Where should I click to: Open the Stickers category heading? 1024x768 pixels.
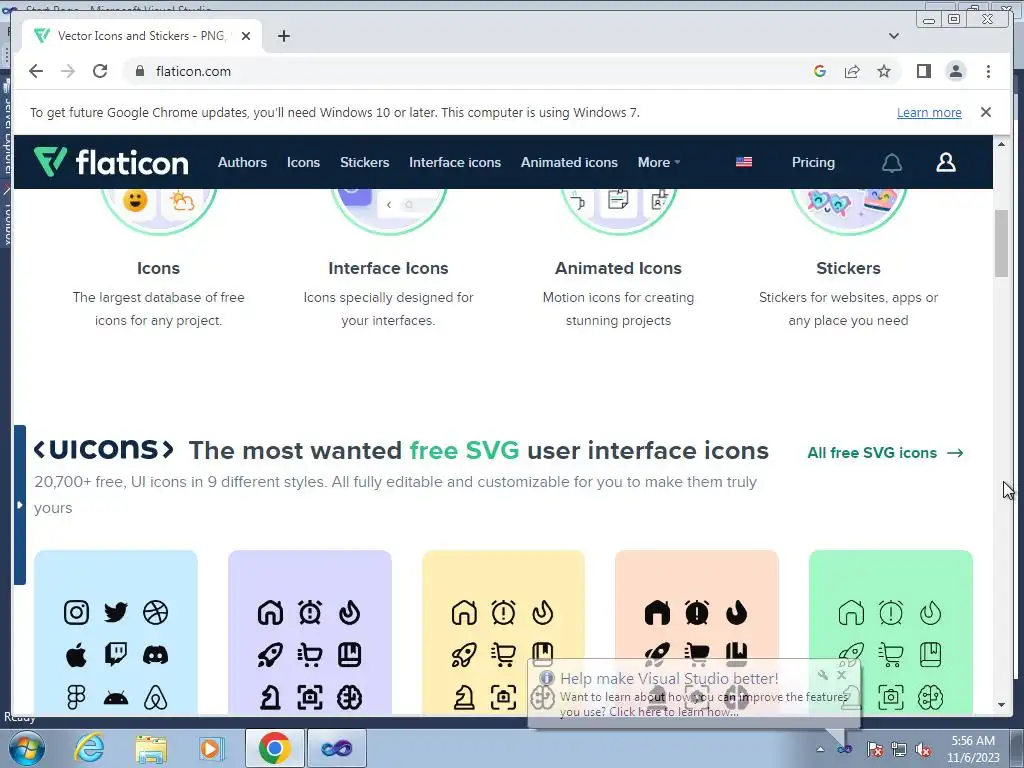tap(848, 268)
